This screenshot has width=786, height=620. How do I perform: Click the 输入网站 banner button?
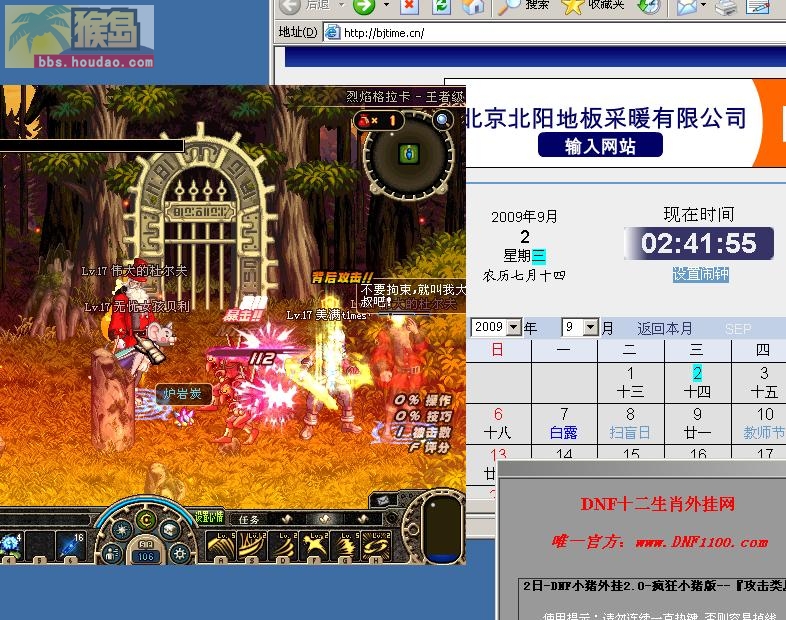[600, 146]
